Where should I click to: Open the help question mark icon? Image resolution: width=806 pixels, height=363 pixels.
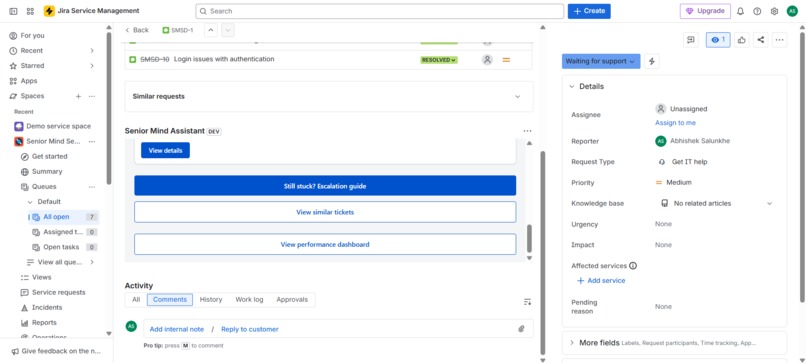[757, 11]
